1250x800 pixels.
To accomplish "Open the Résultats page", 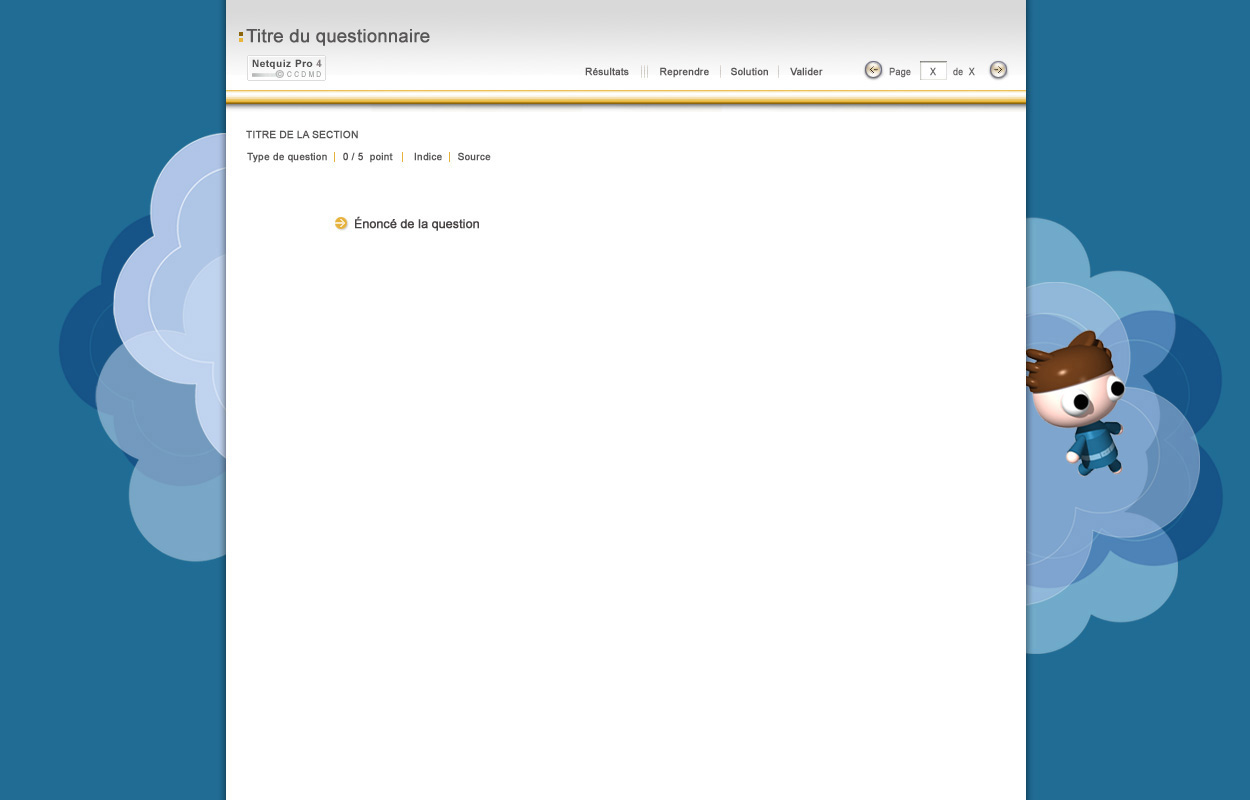I will coord(607,72).
